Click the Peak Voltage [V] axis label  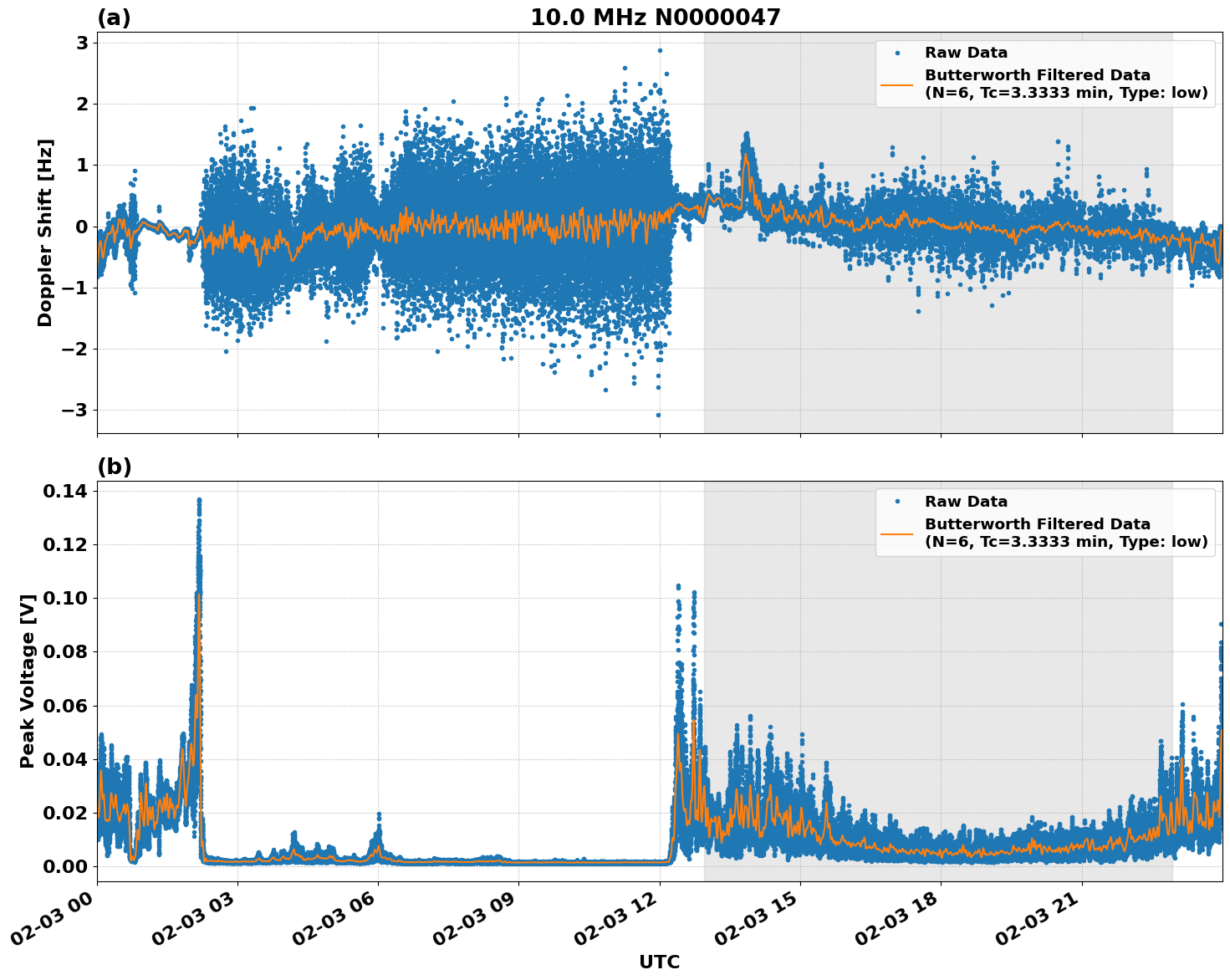pyautogui.click(x=29, y=677)
